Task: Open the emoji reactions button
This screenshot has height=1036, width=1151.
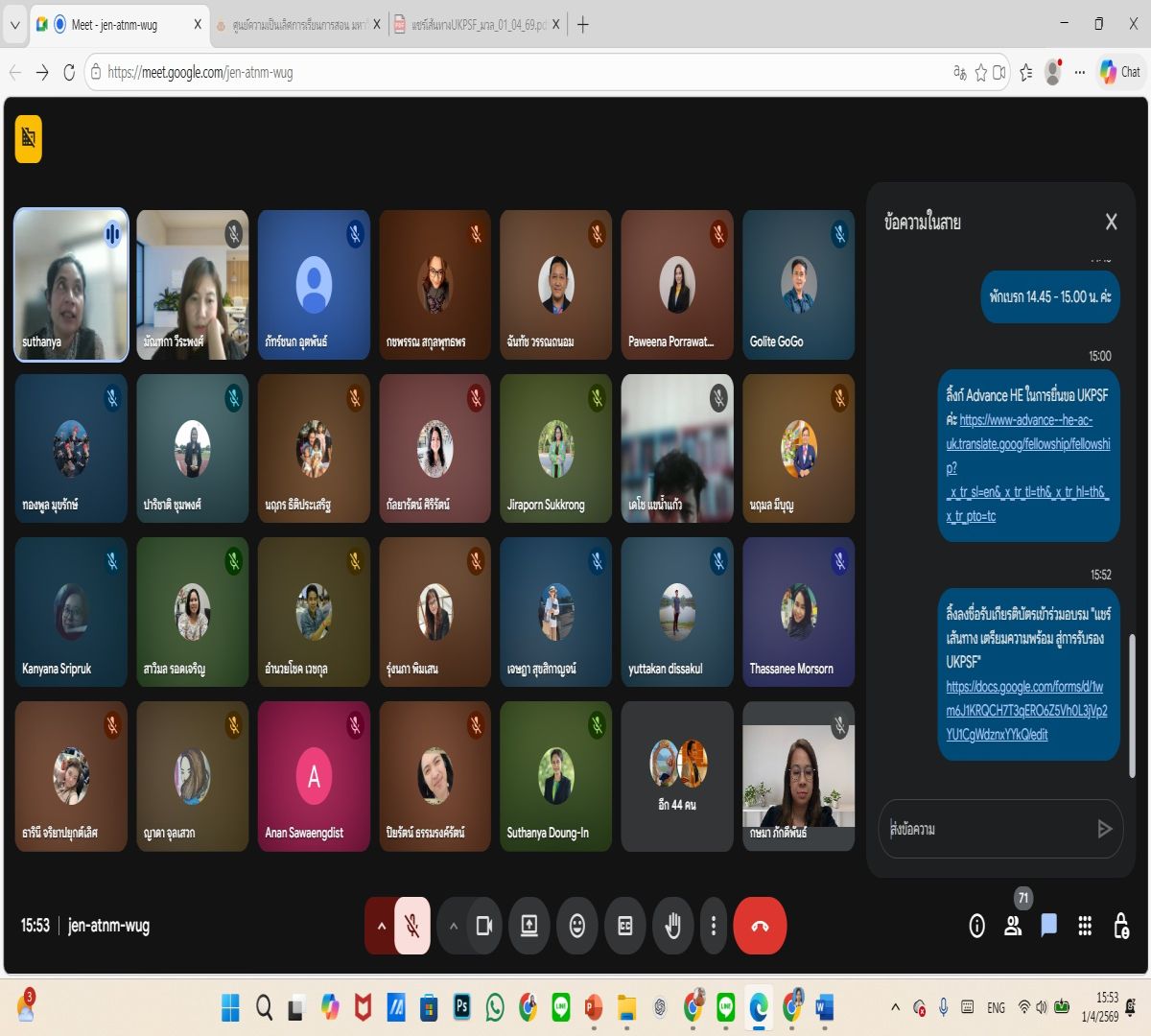Action: pyautogui.click(x=576, y=926)
